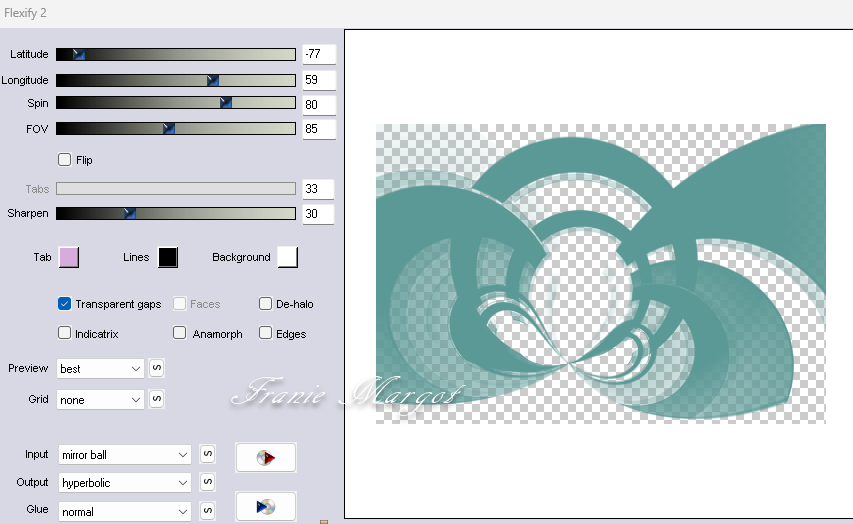Click the reset icon beside Grid dropdown
The width and height of the screenshot is (853, 524).
(x=156, y=399)
